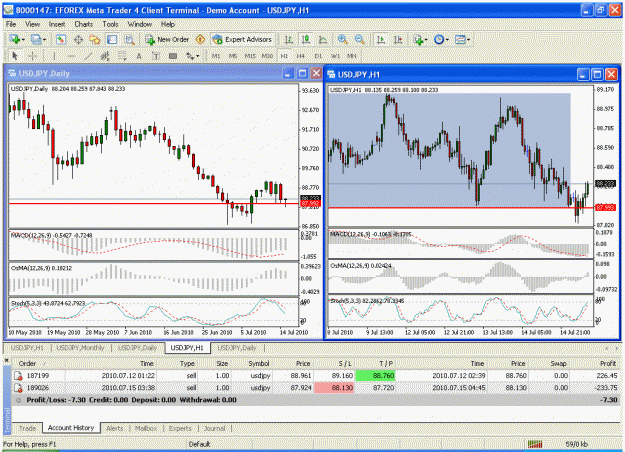Toggle the Data Window crosshair-circle icon
Viewport: 625px width, 452px height.
pos(78,39)
